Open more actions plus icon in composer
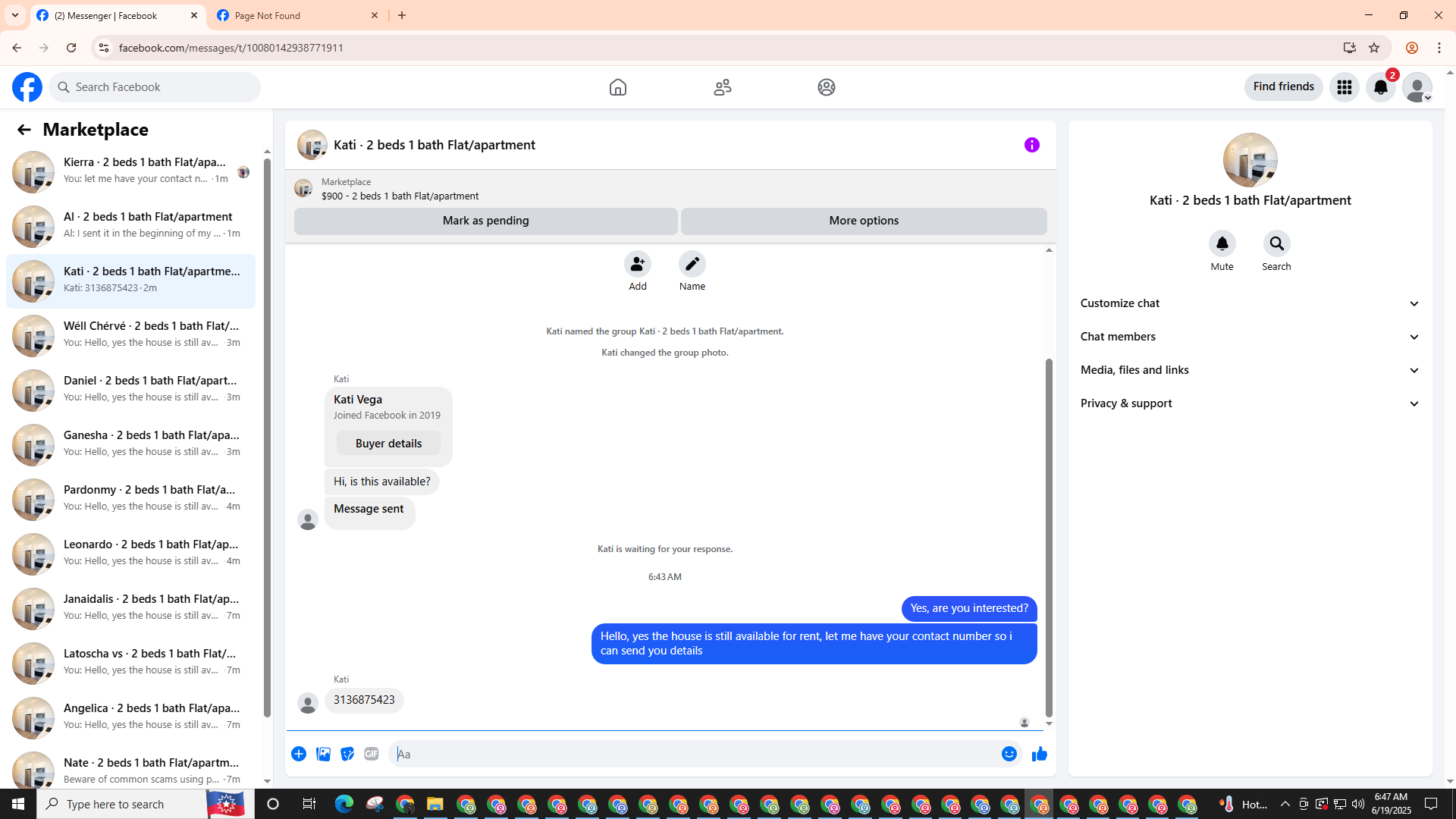 point(299,754)
